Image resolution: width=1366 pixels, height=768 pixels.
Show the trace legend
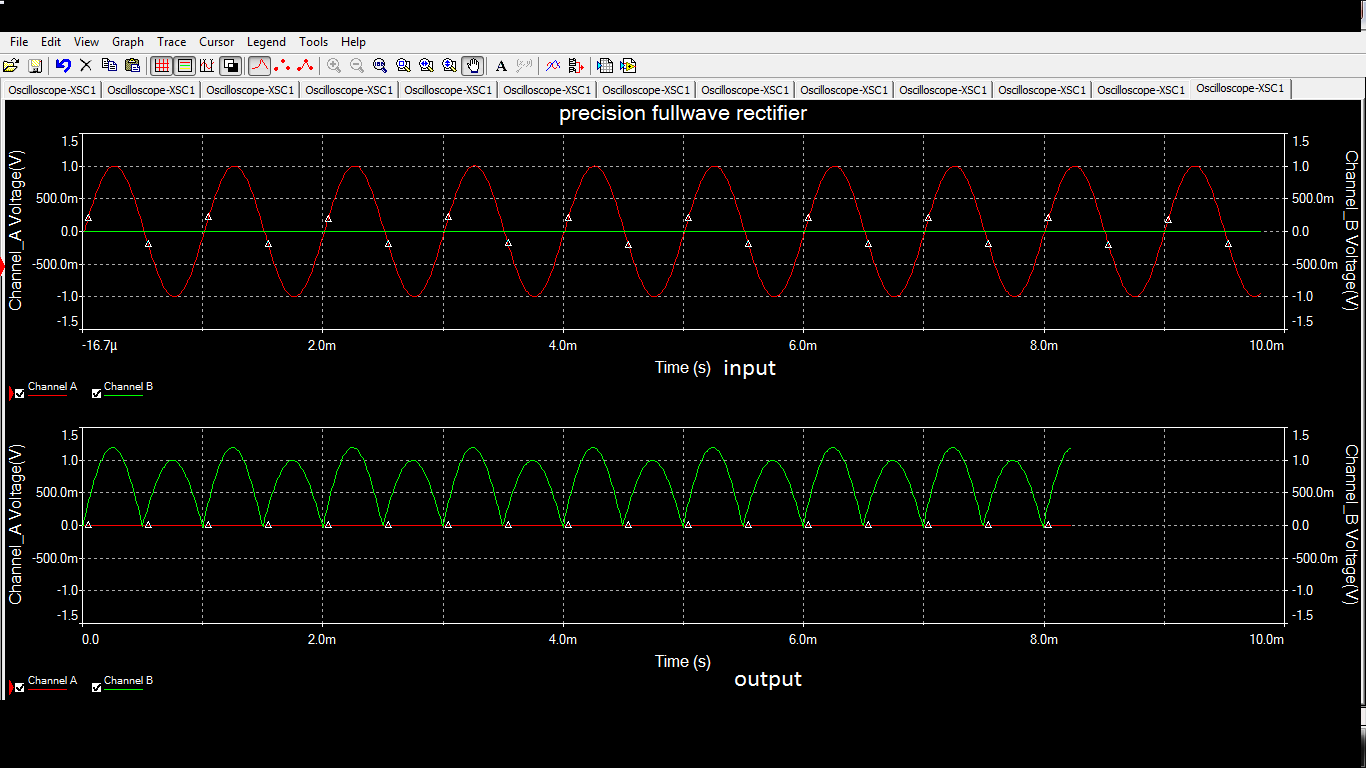185,66
